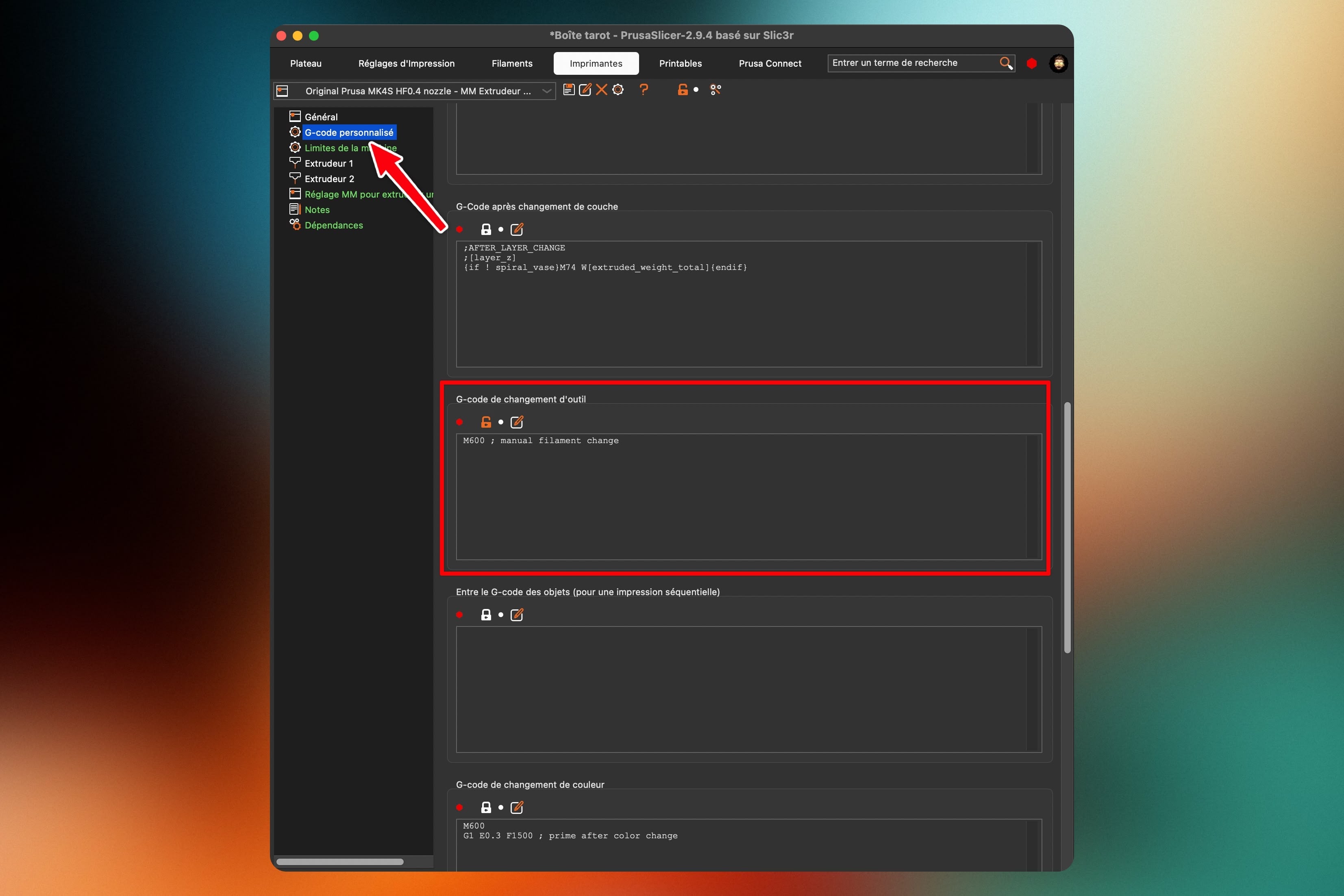Click the save preset floppy disk icon
The width and height of the screenshot is (1344, 896).
(569, 90)
